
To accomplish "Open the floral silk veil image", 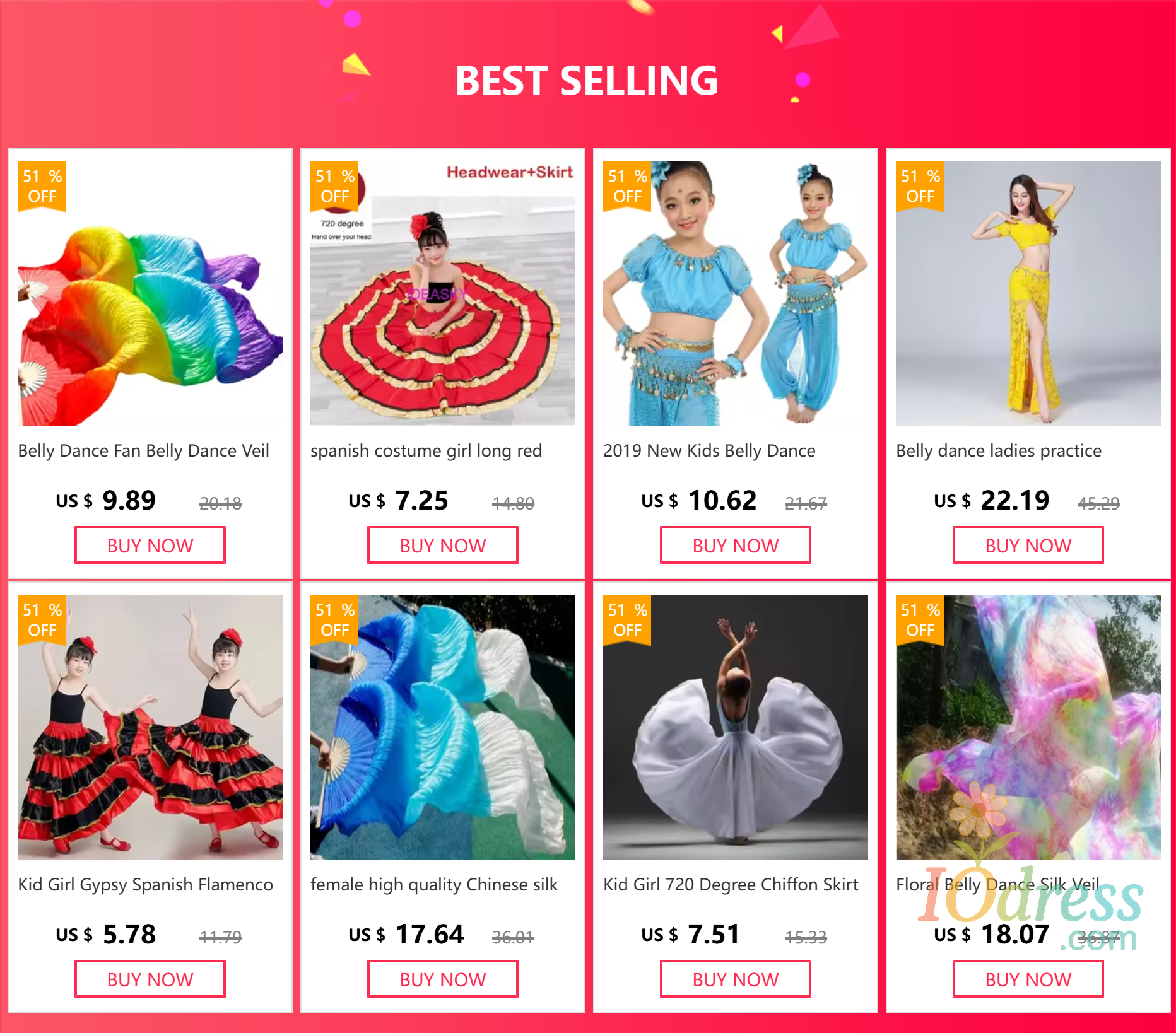I will tap(1028, 728).
